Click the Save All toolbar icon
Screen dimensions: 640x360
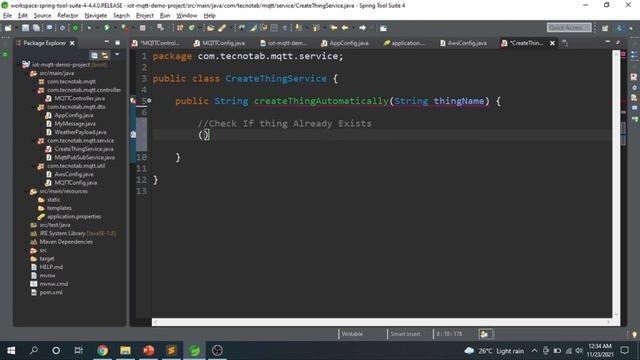coord(36,28)
